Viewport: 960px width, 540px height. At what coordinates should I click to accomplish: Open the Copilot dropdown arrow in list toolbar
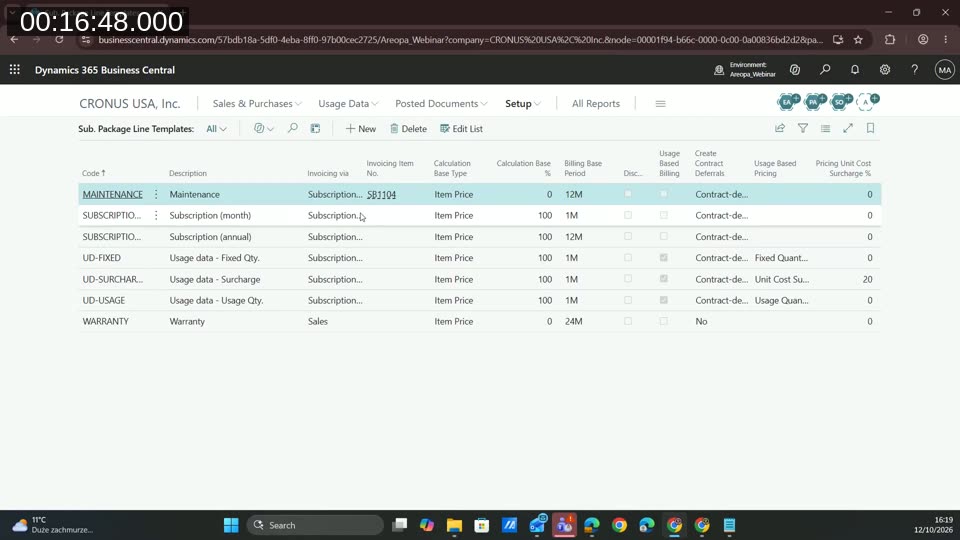pyautogui.click(x=271, y=129)
